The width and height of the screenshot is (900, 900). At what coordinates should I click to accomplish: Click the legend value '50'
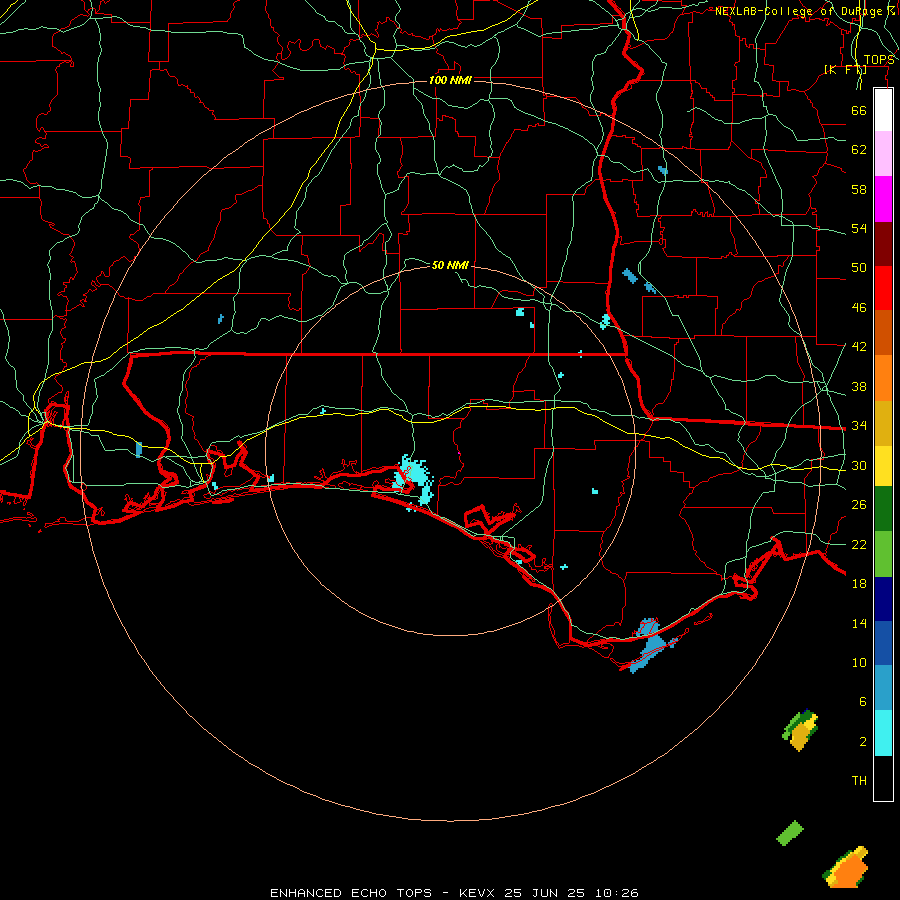859,268
